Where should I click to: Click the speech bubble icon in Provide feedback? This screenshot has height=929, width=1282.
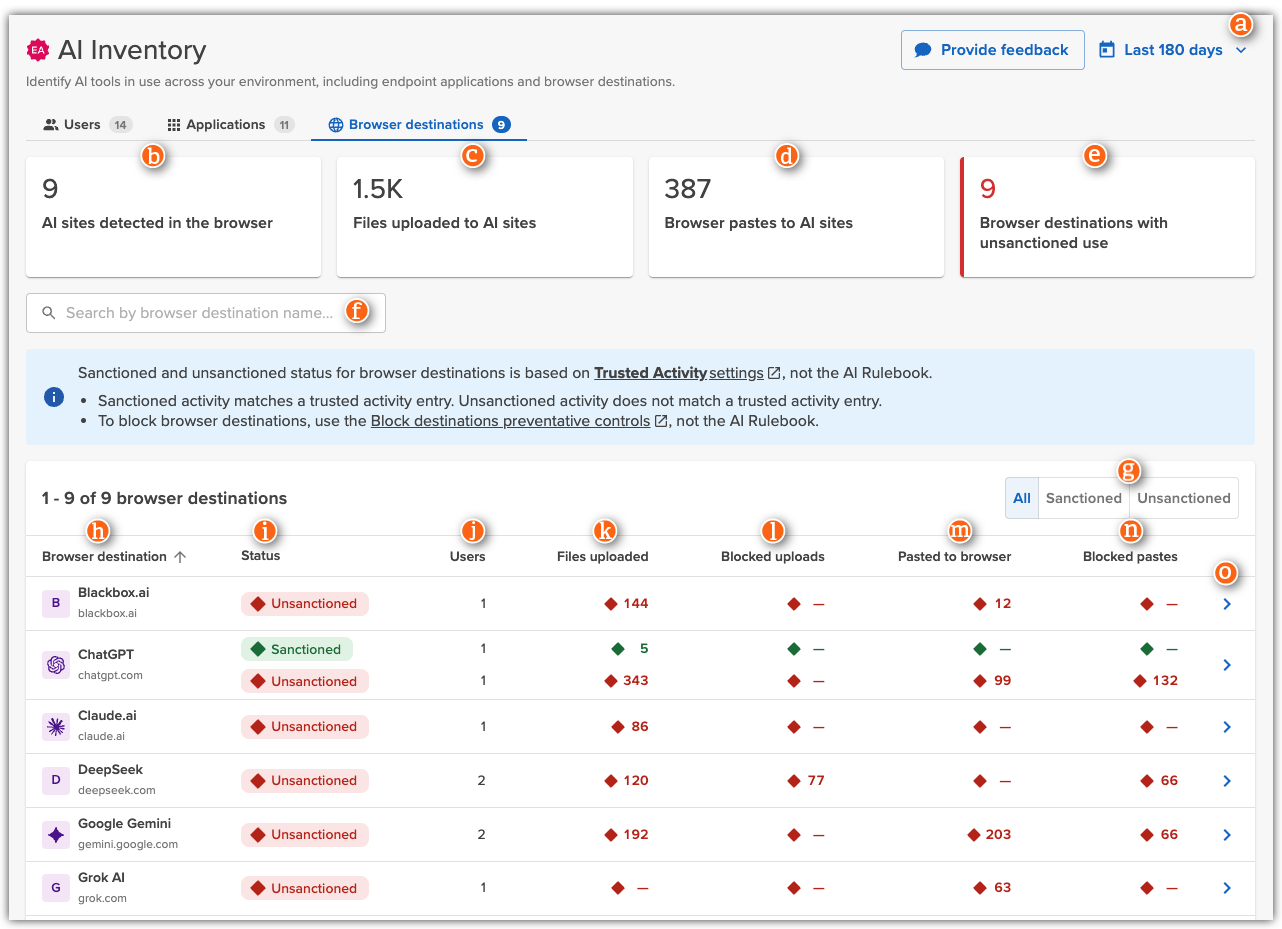(923, 50)
